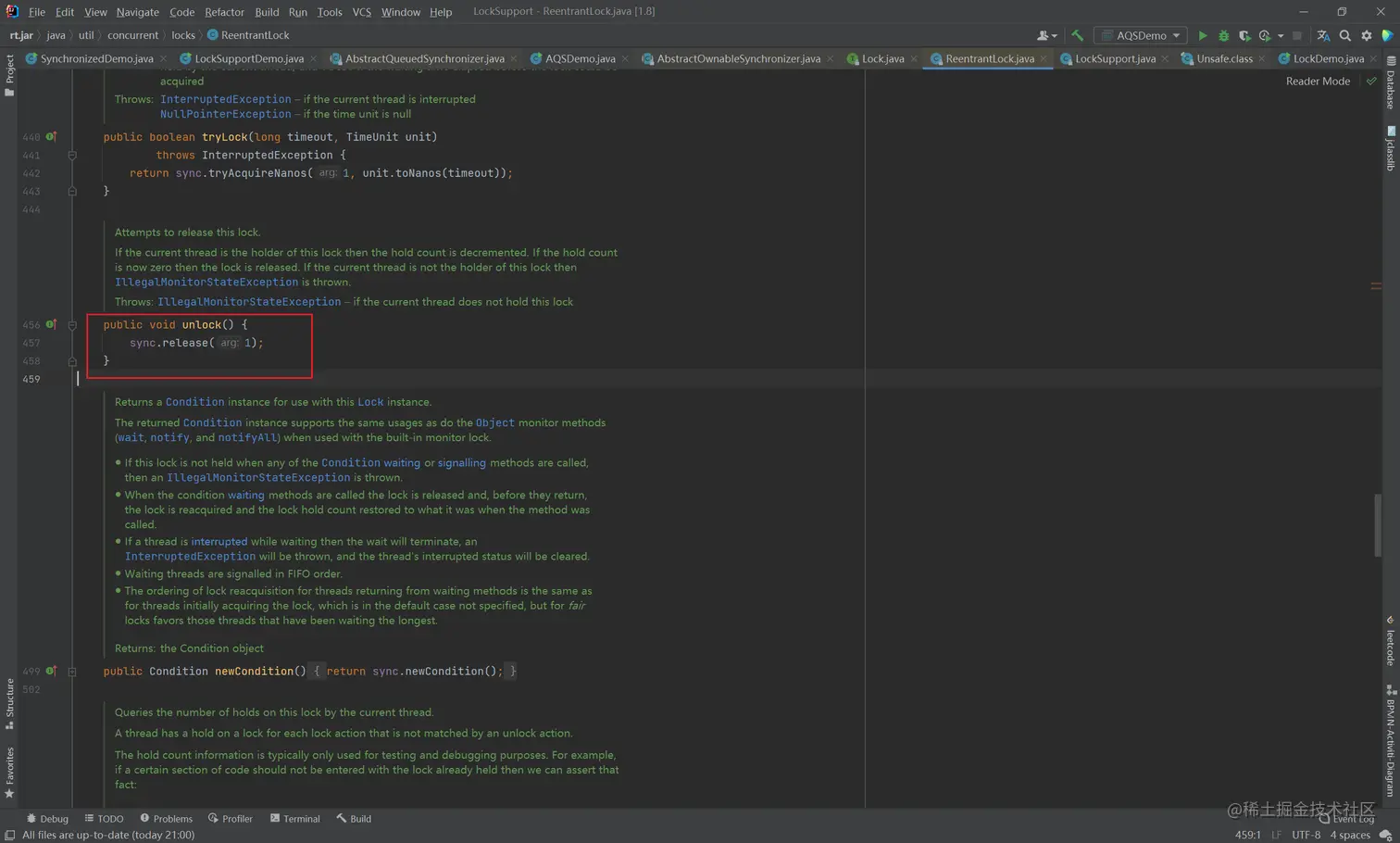Open the Problems tool window button
Screen dimensions: 1400x843
click(166, 819)
